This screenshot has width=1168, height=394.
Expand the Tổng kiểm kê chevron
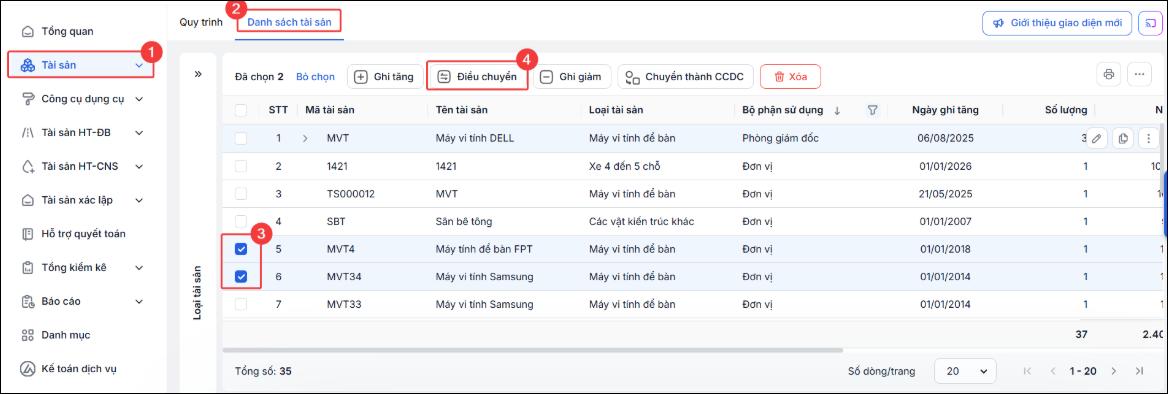point(139,267)
